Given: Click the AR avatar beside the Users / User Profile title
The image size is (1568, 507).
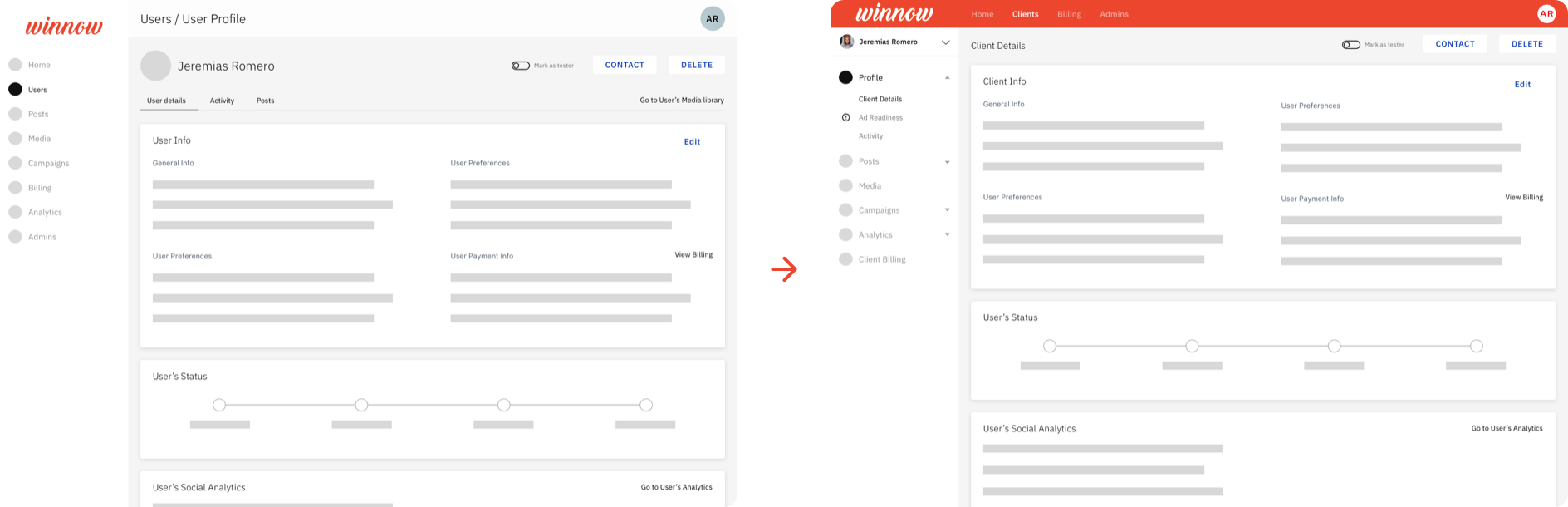Looking at the screenshot, I should [x=712, y=19].
